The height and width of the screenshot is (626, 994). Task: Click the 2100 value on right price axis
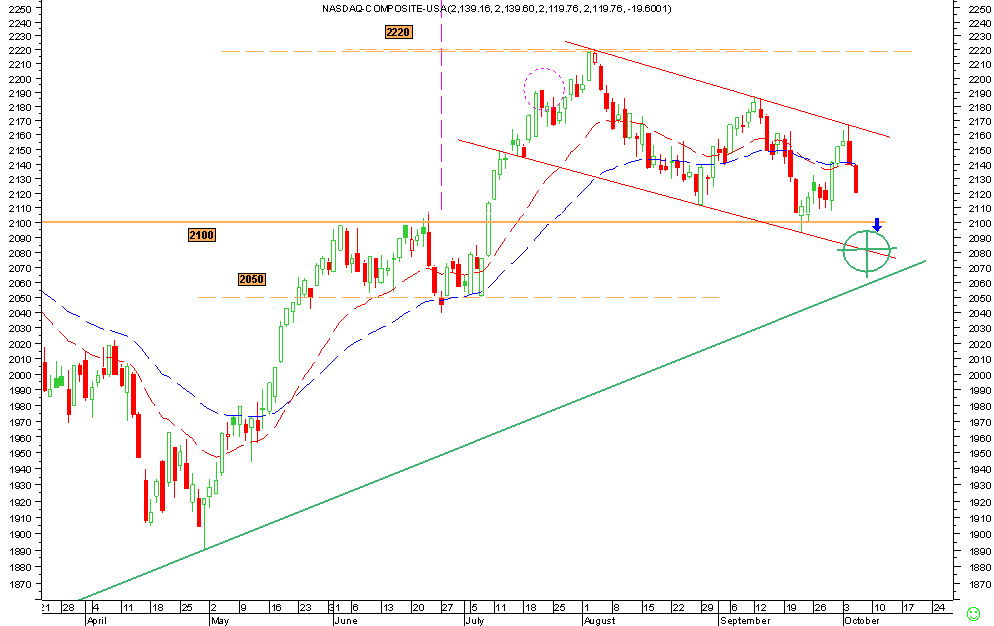[980, 223]
